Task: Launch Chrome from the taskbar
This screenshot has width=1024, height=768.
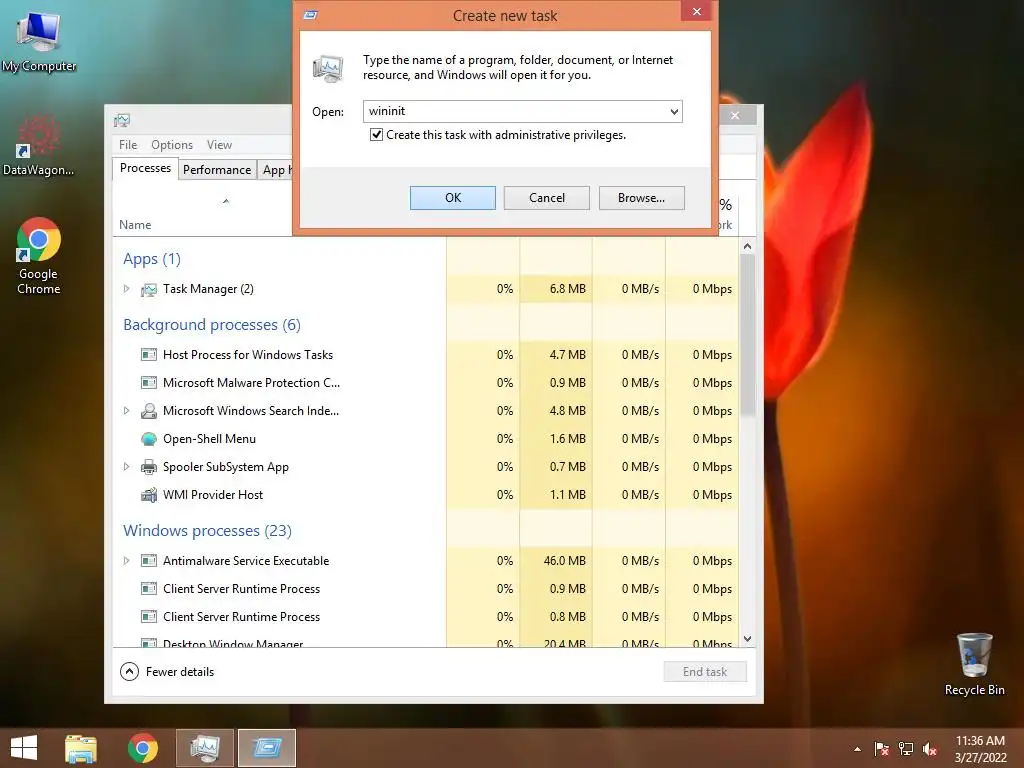Action: (x=142, y=748)
